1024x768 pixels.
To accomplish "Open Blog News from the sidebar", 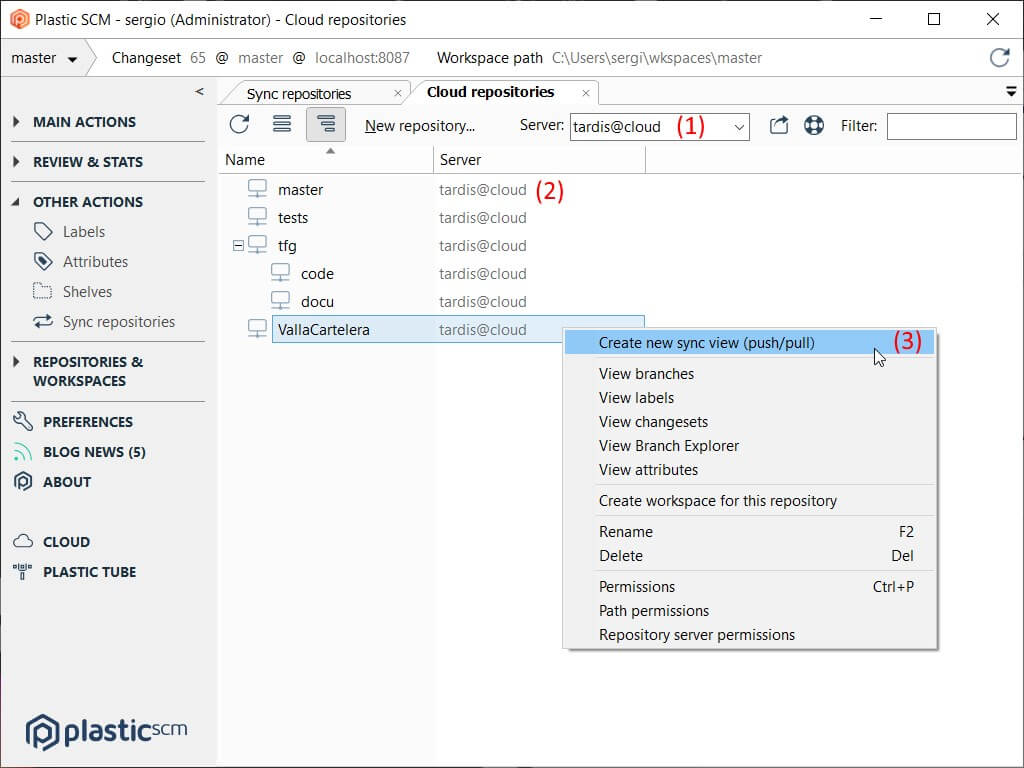I will click(x=90, y=451).
